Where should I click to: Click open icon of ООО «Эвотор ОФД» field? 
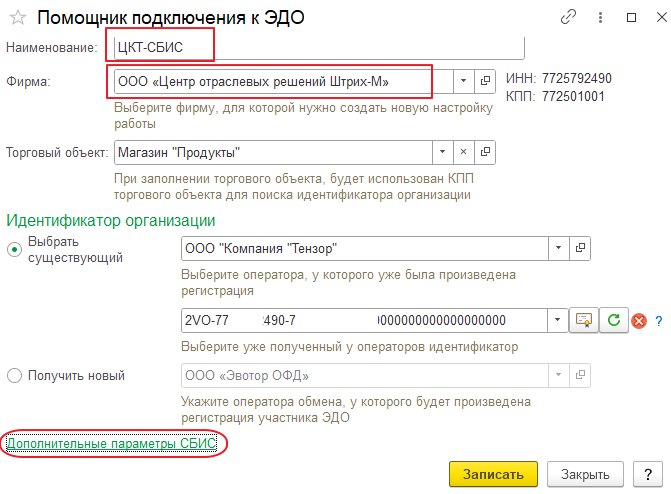(580, 375)
